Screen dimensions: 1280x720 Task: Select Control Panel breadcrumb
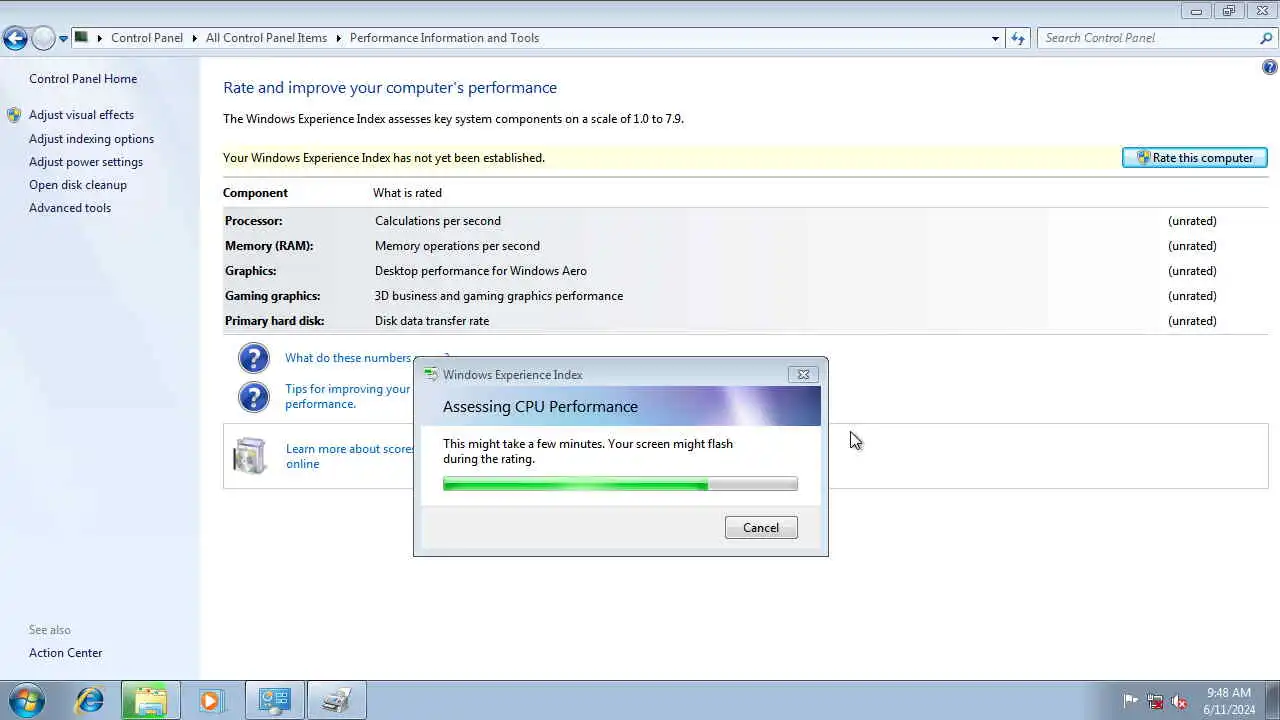[147, 38]
